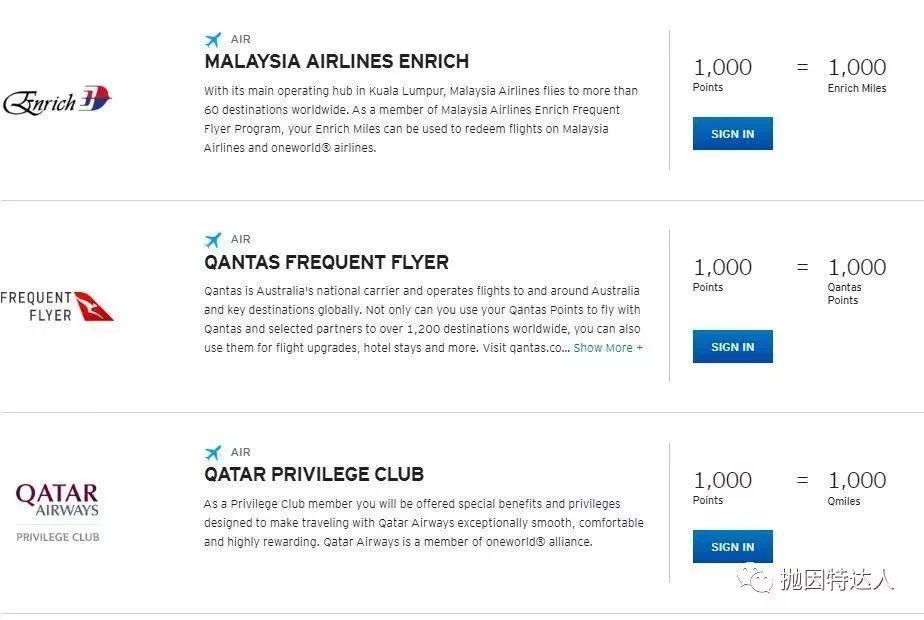This screenshot has height=620, width=924.
Task: Sign in for Qantas Frequent Flyer transfer
Action: coord(732,347)
